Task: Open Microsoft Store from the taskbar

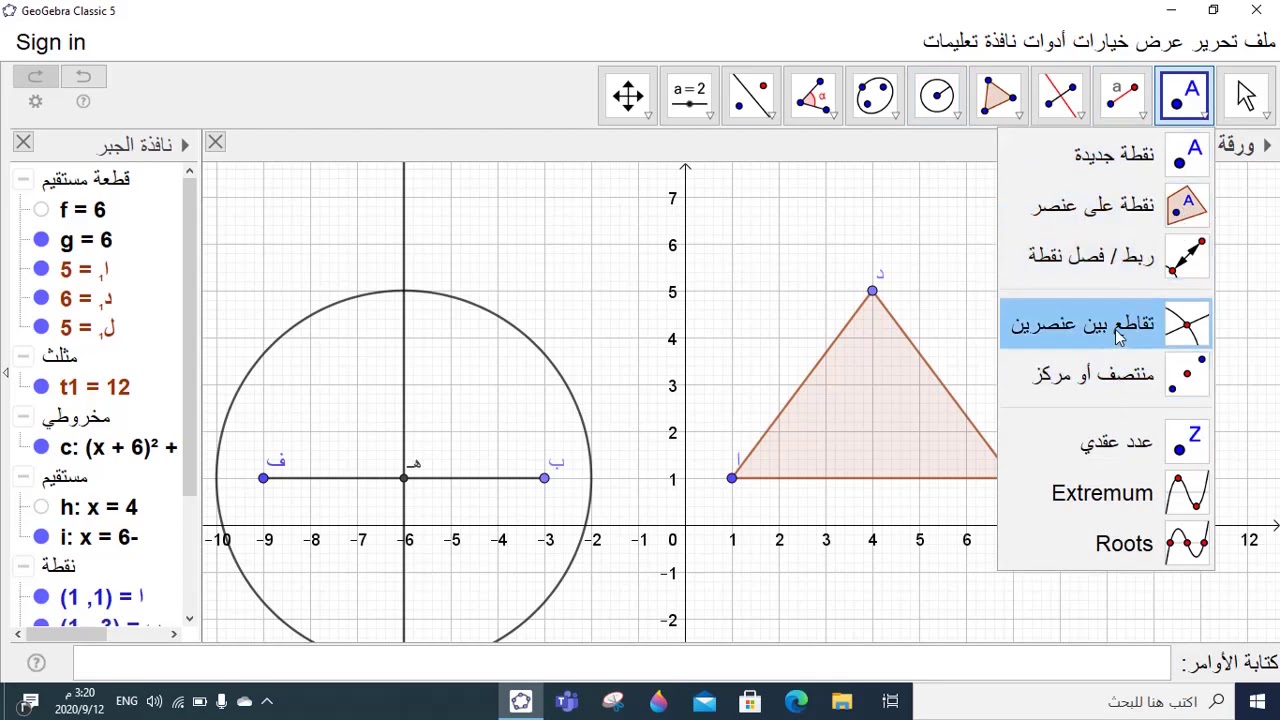Action: tap(750, 701)
